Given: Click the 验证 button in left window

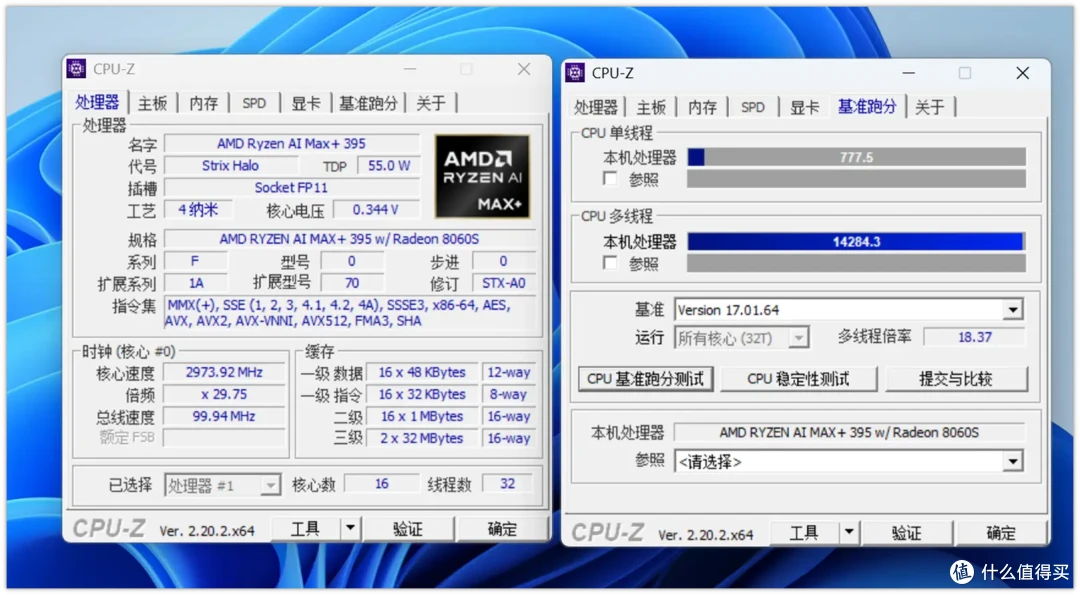Looking at the screenshot, I should click(x=408, y=528).
